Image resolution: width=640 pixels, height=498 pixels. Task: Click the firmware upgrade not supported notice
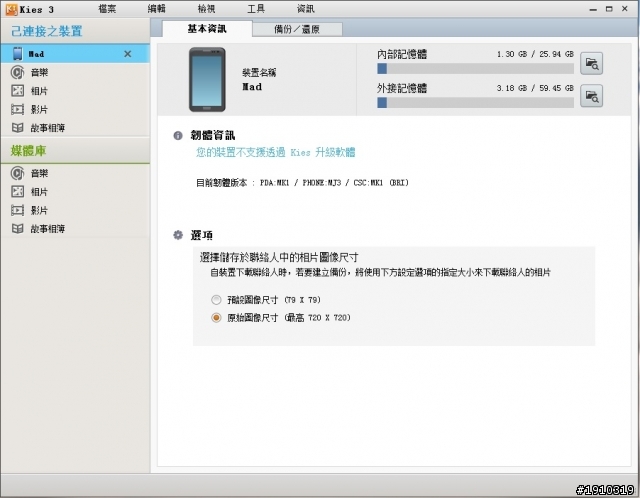[276, 152]
